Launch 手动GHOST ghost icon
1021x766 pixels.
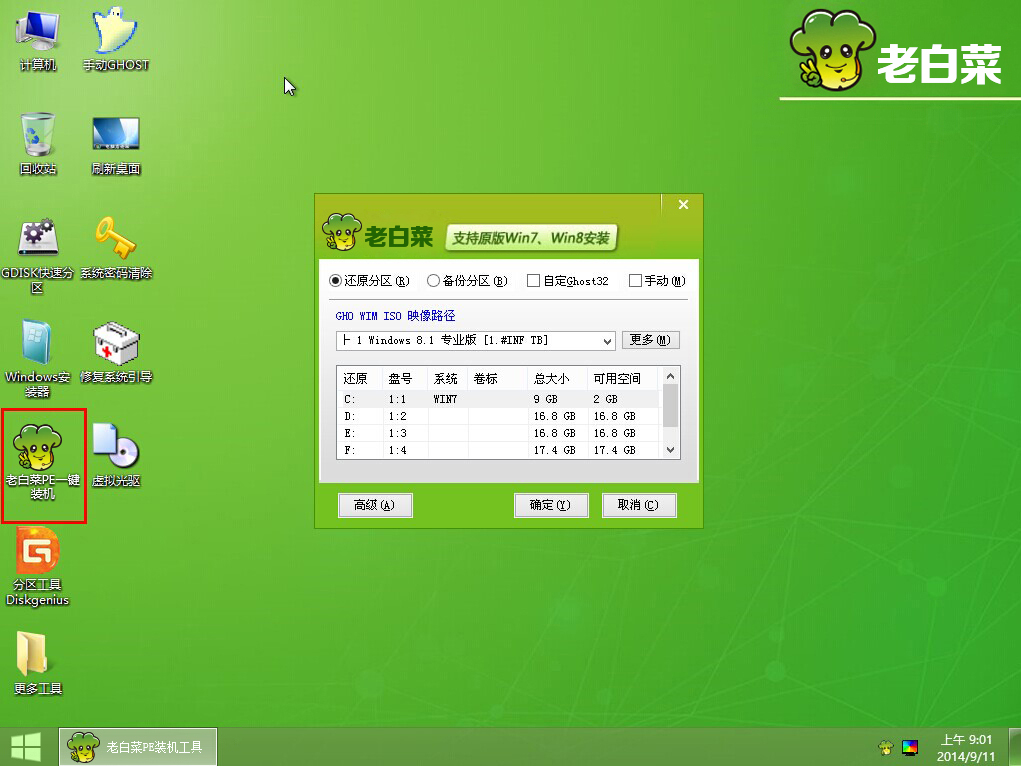click(x=116, y=40)
